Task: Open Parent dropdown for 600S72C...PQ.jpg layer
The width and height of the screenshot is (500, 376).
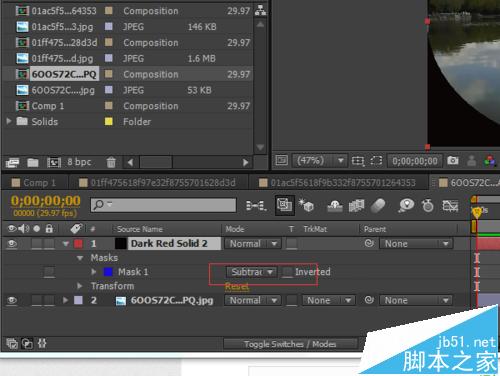Action: point(416,300)
